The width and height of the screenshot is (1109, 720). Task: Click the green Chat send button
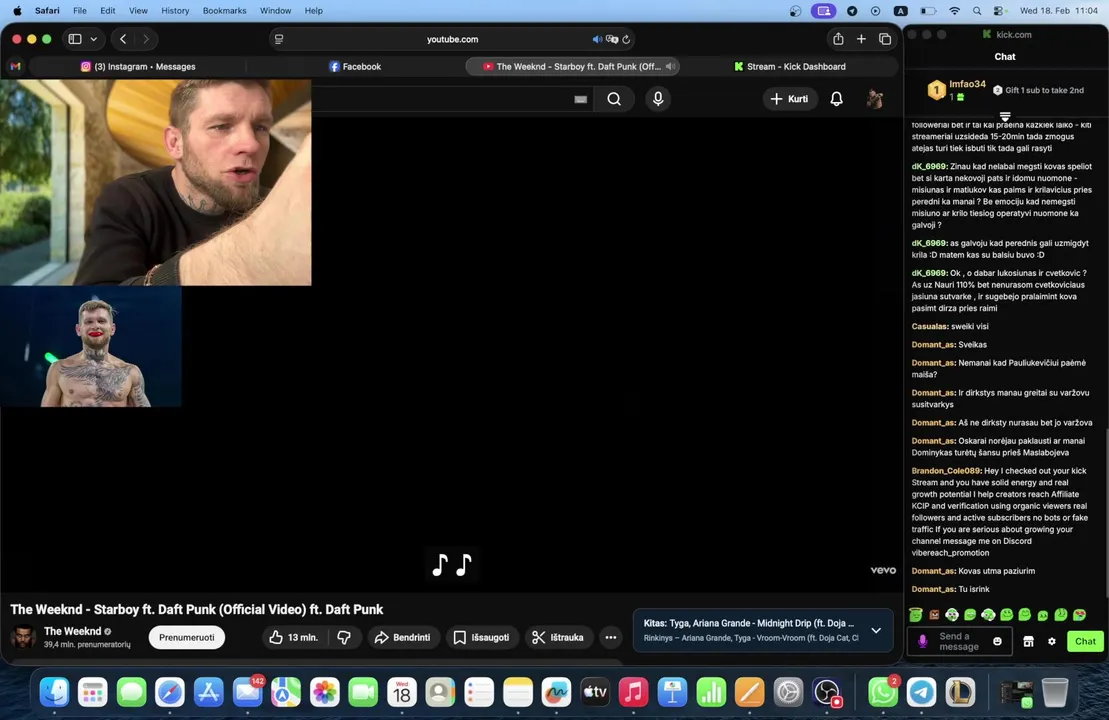(x=1085, y=641)
